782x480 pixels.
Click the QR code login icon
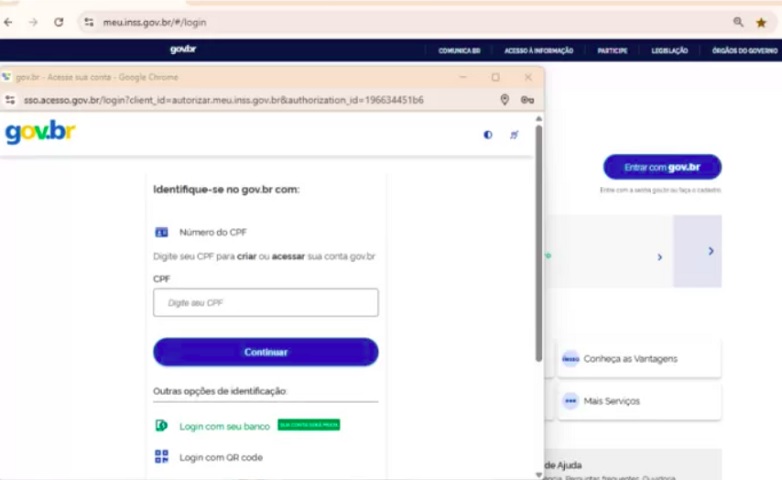point(161,457)
